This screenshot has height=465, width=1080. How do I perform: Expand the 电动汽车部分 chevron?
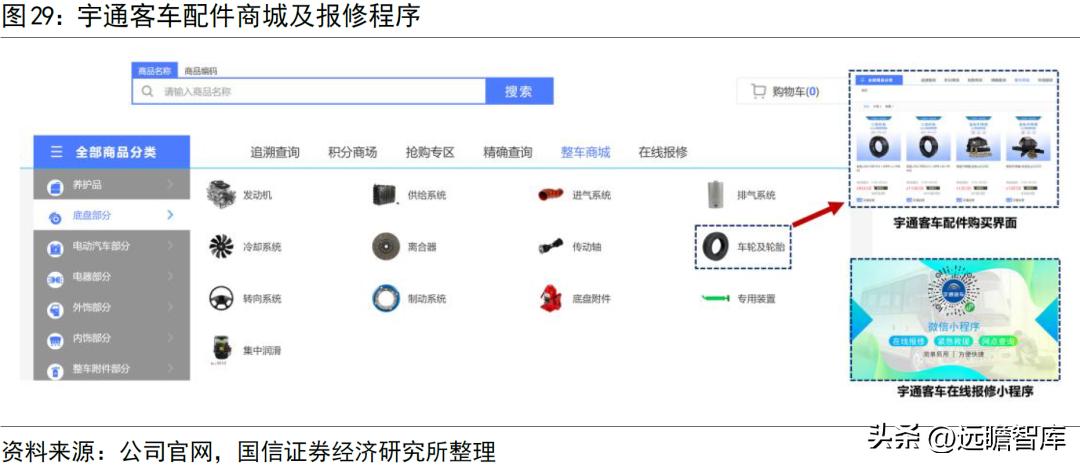pos(170,246)
